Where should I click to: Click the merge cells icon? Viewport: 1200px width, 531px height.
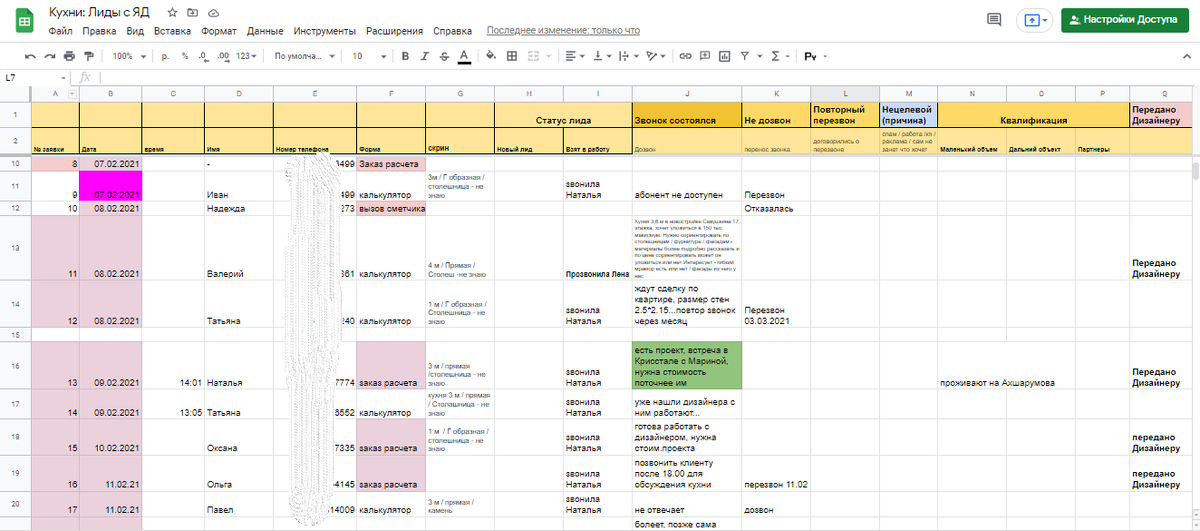pyautogui.click(x=531, y=56)
